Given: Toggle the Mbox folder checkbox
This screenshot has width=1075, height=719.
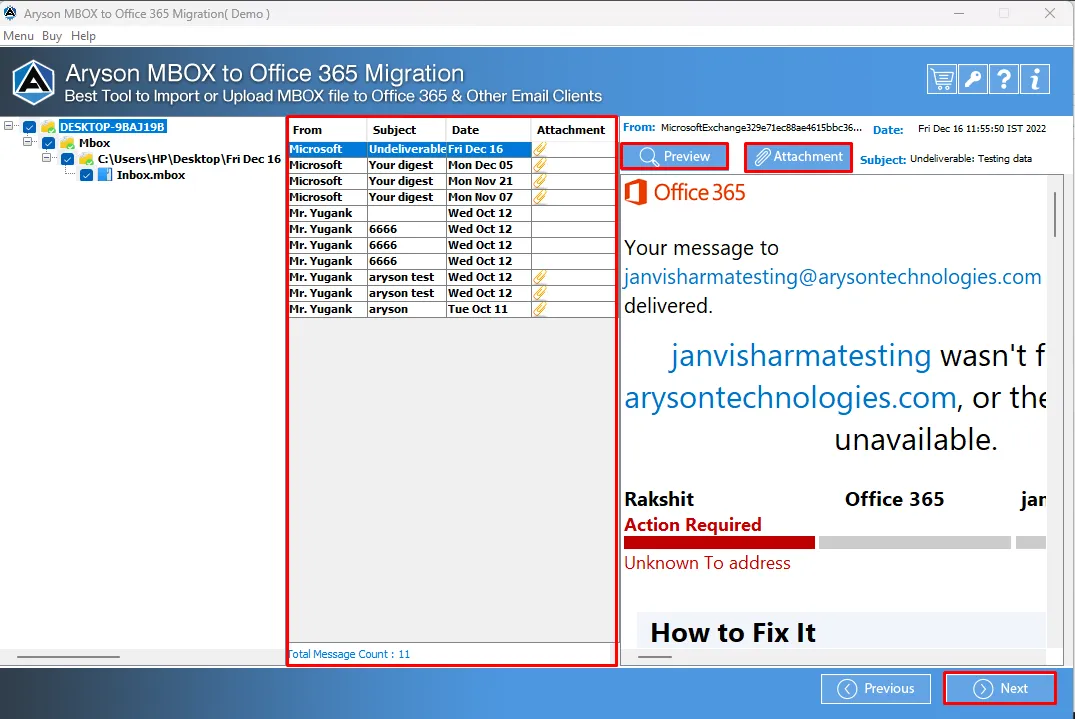Looking at the screenshot, I should pyautogui.click(x=49, y=143).
